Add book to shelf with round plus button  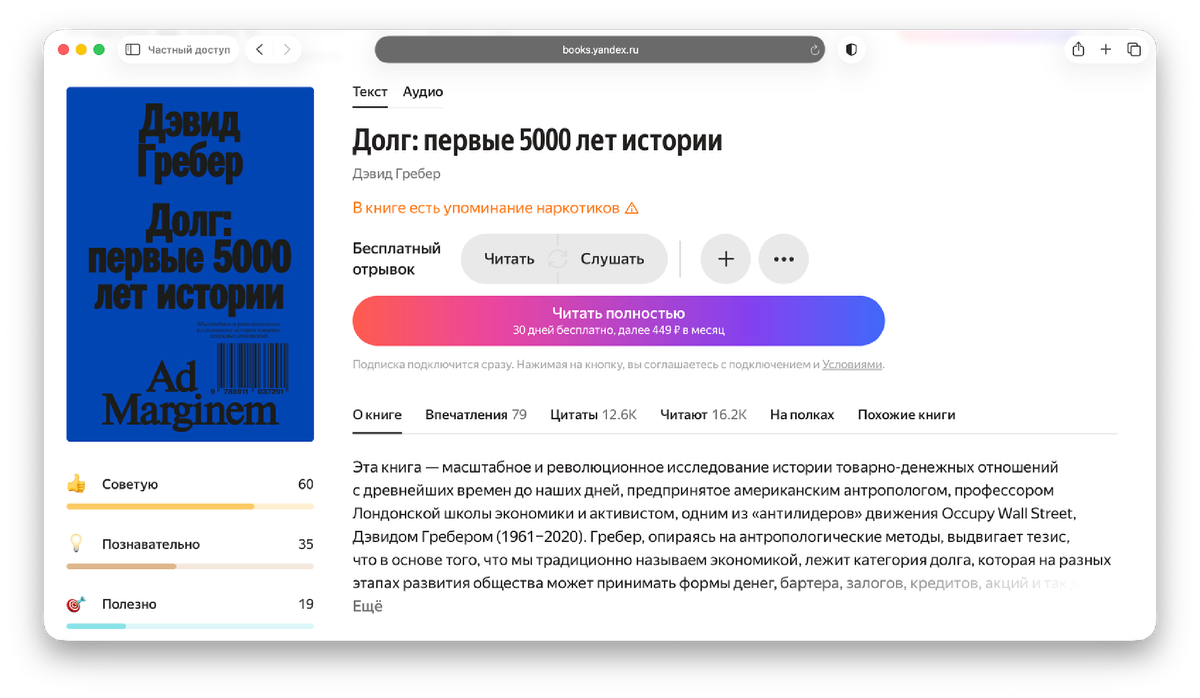pyautogui.click(x=726, y=259)
